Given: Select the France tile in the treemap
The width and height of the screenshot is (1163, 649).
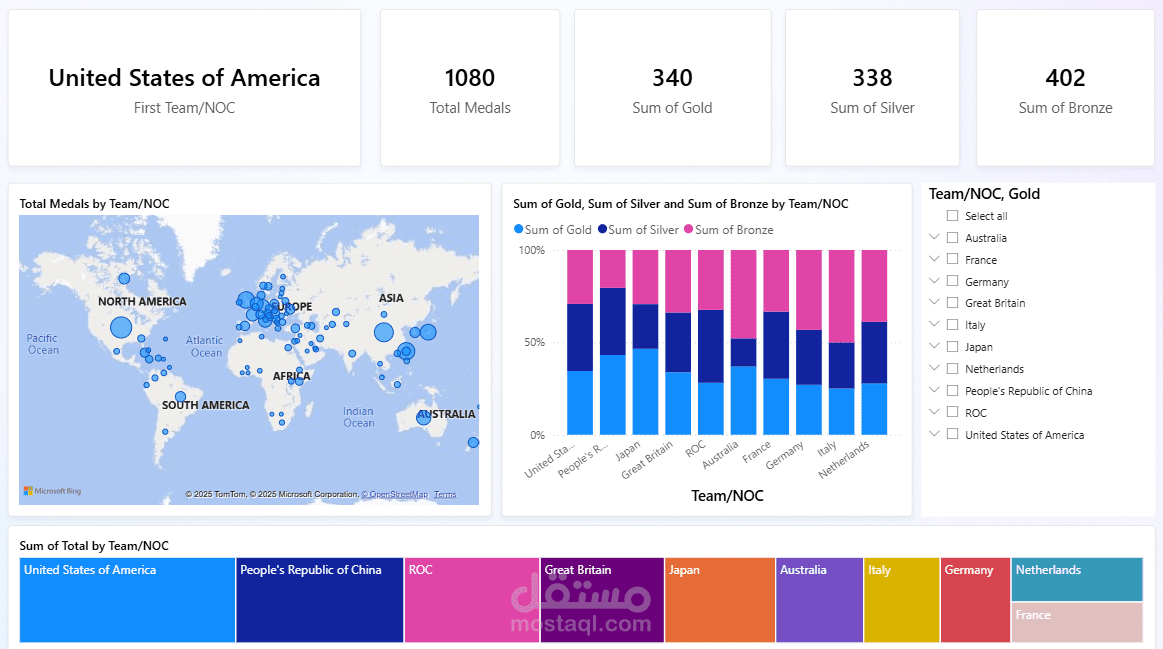Looking at the screenshot, I should 1077,622.
